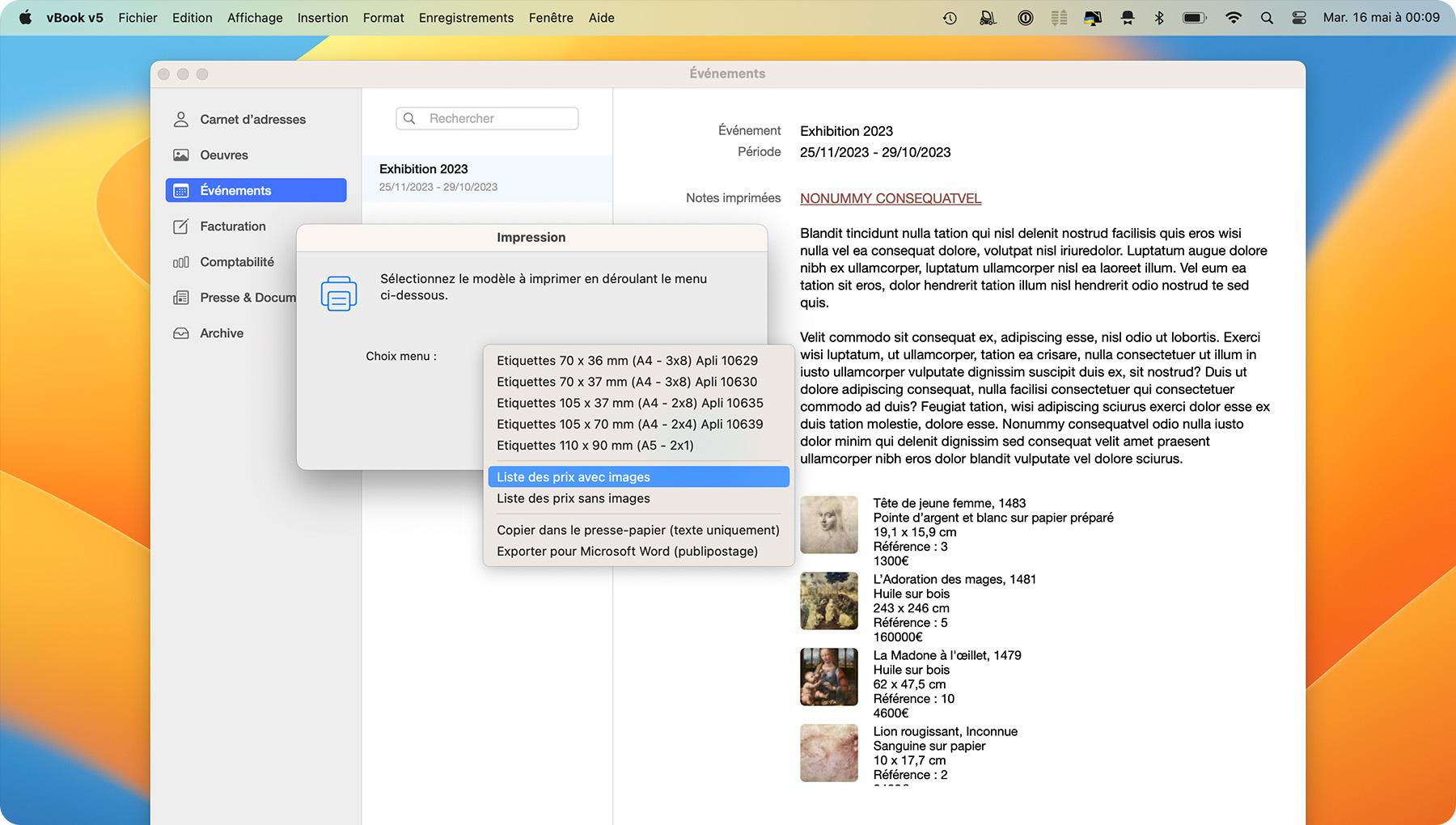Open the Format menu
The height and width of the screenshot is (825, 1456).
pos(383,18)
